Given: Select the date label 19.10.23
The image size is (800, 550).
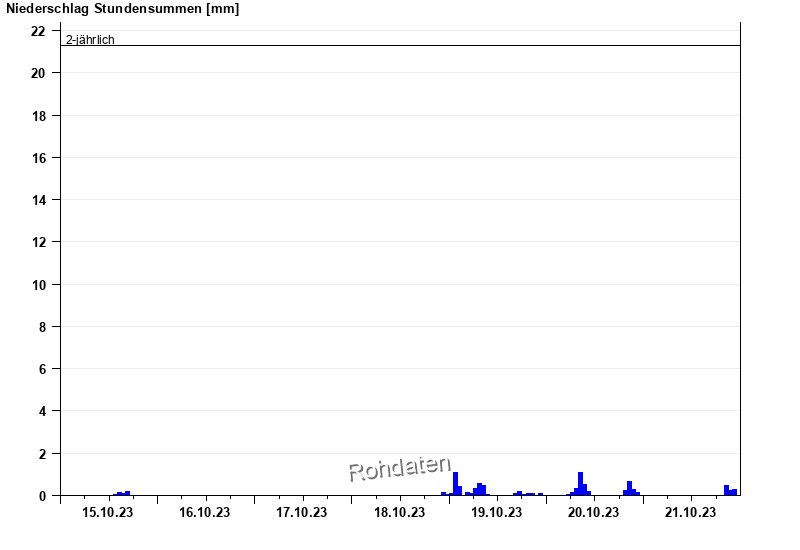Looking at the screenshot, I should coord(496,512).
